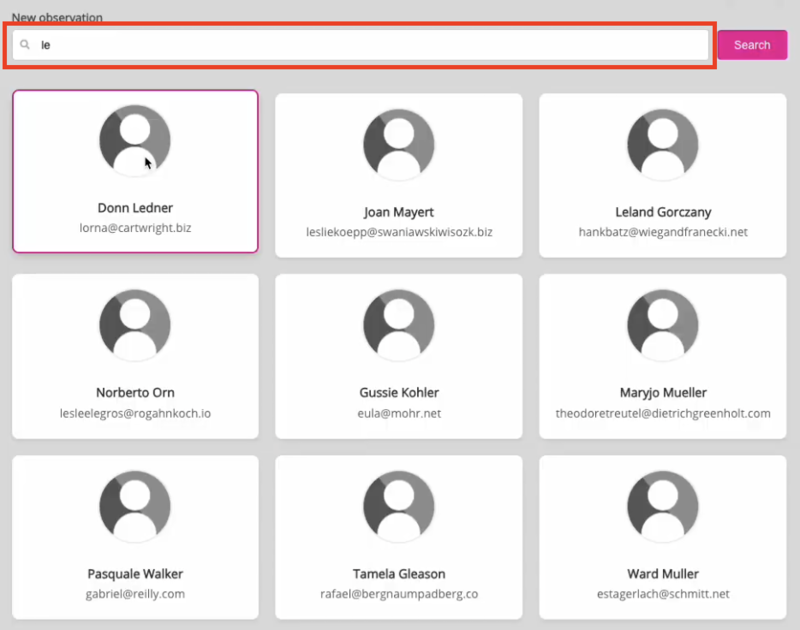Click the gabriel@reilly.com email text
This screenshot has width=800, height=630.
(x=135, y=594)
